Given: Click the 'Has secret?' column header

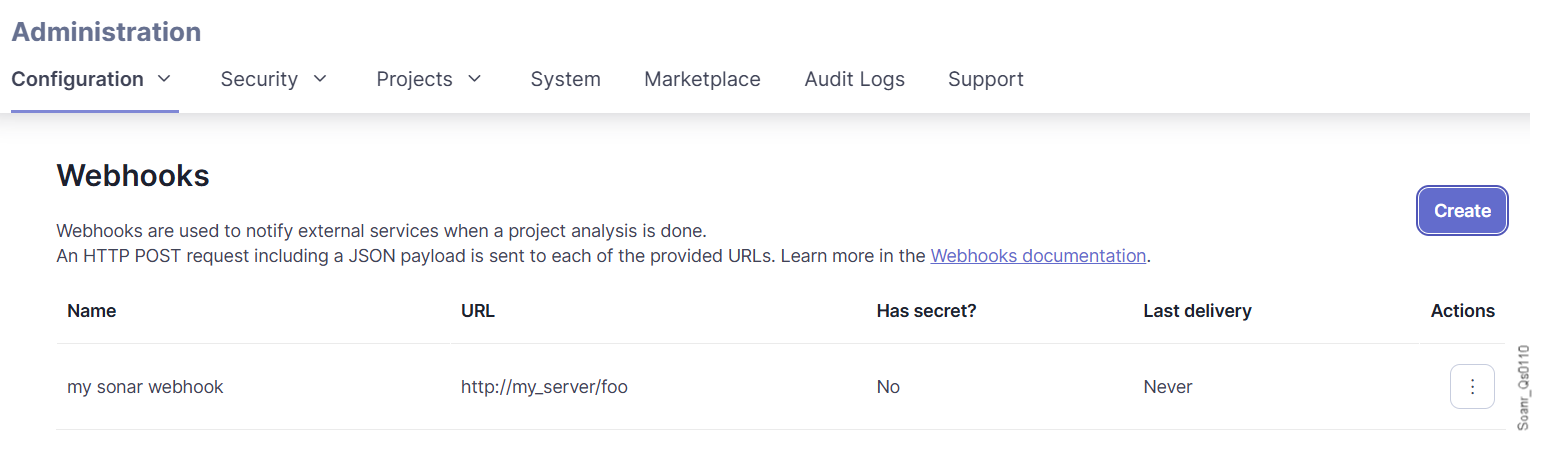Looking at the screenshot, I should click(926, 311).
